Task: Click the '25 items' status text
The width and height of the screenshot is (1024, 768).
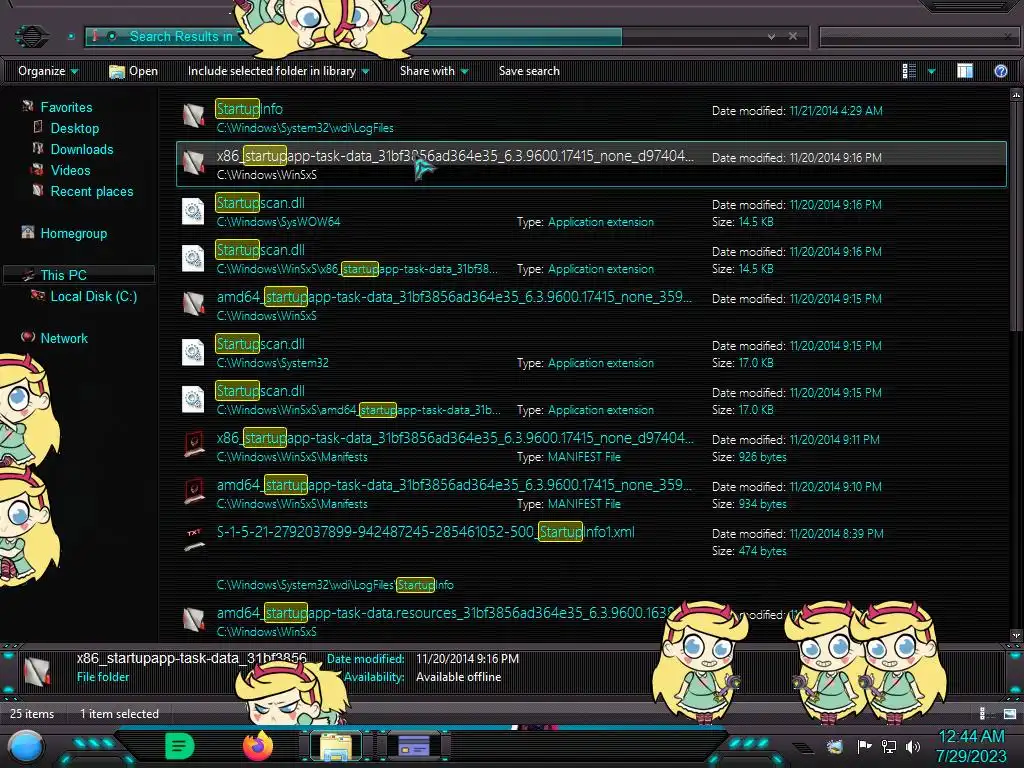Action: point(32,714)
